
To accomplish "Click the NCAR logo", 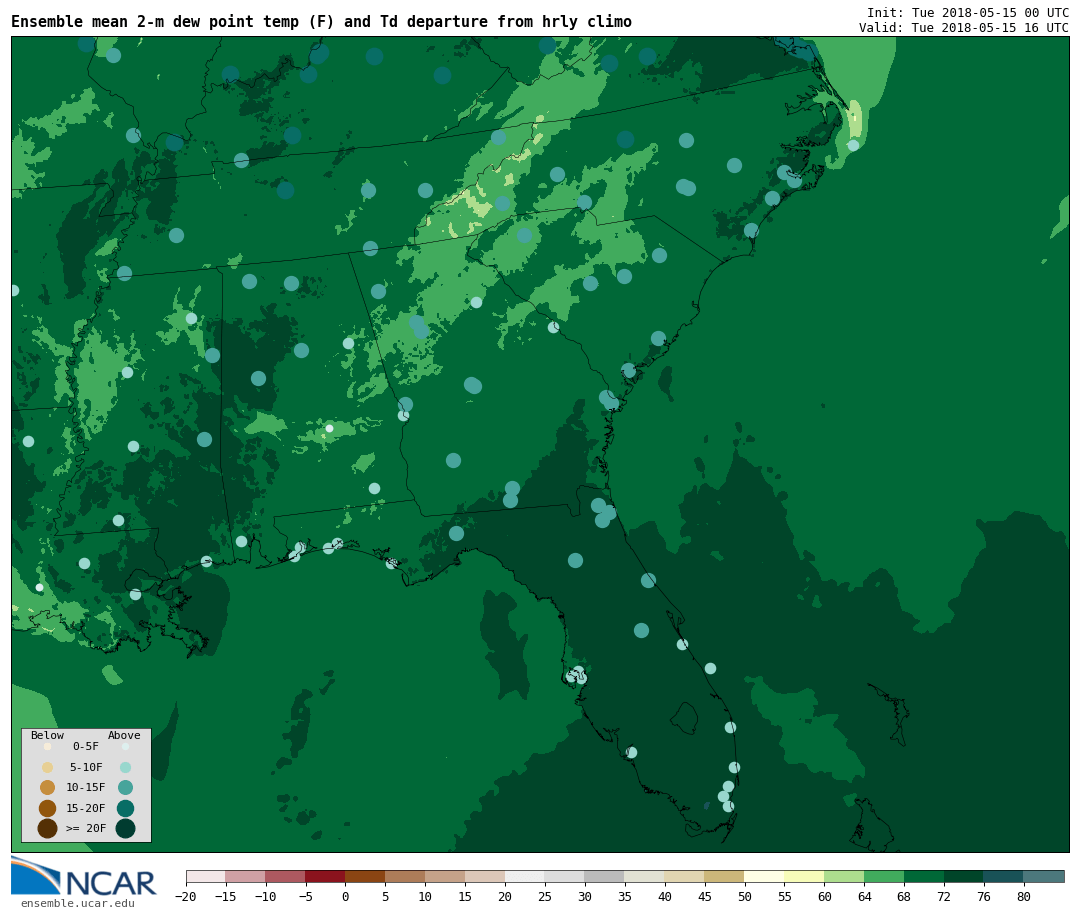I will click(83, 876).
